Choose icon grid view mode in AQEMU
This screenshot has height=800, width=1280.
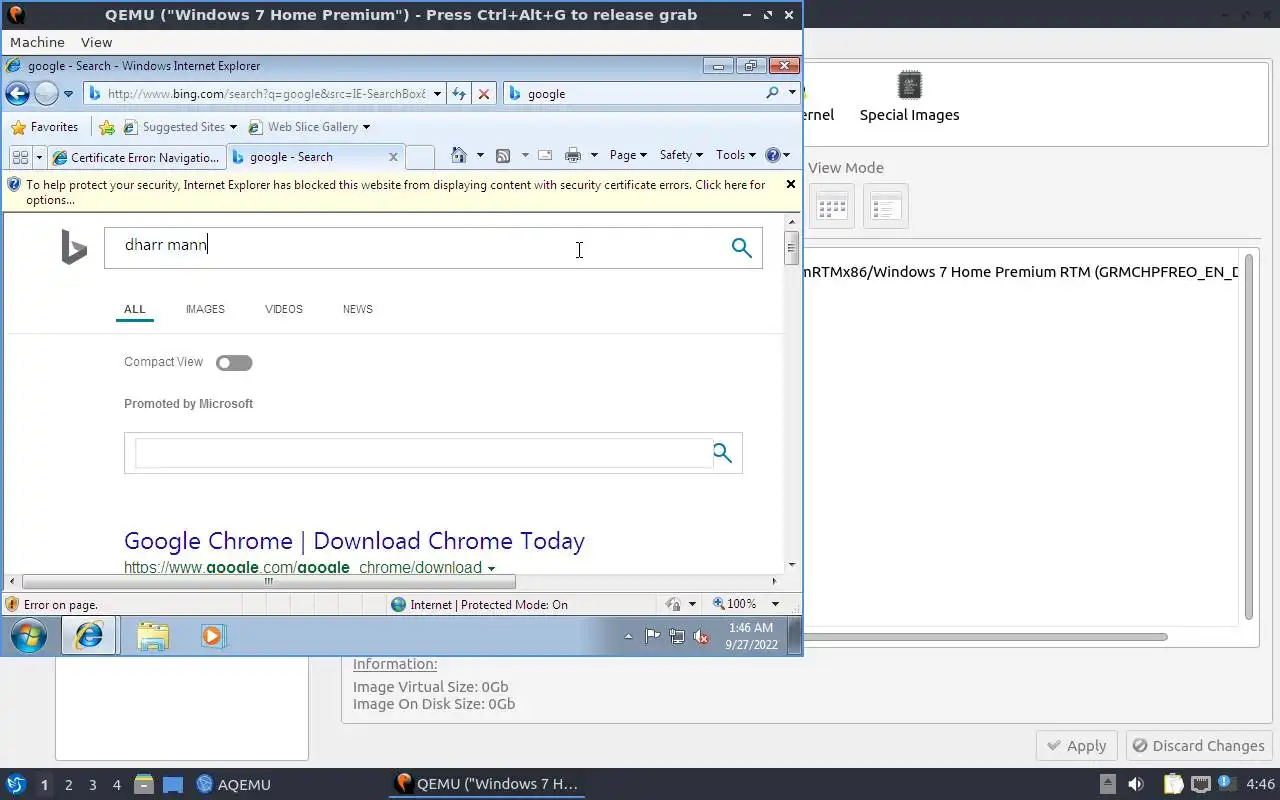(832, 206)
